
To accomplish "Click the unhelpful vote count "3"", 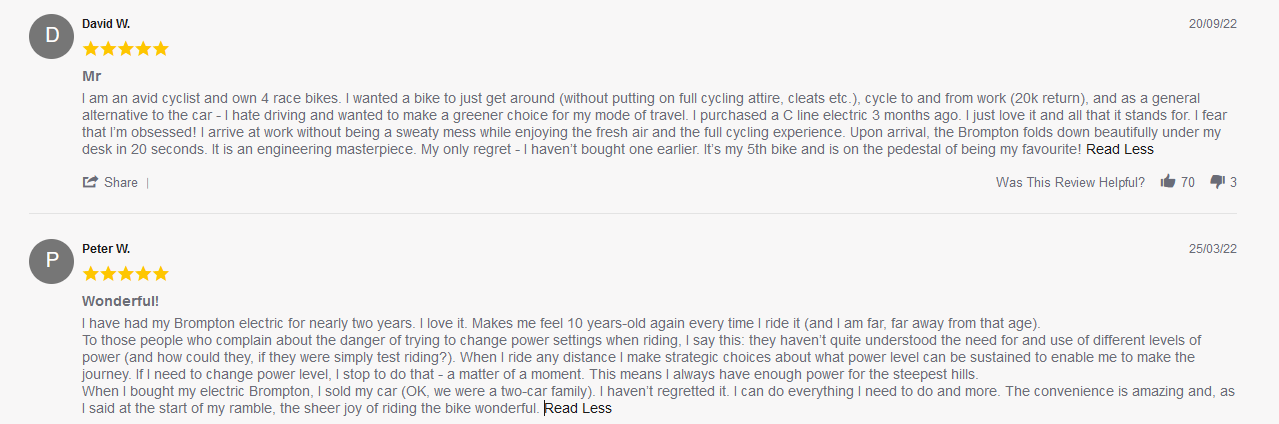I will point(1234,183).
